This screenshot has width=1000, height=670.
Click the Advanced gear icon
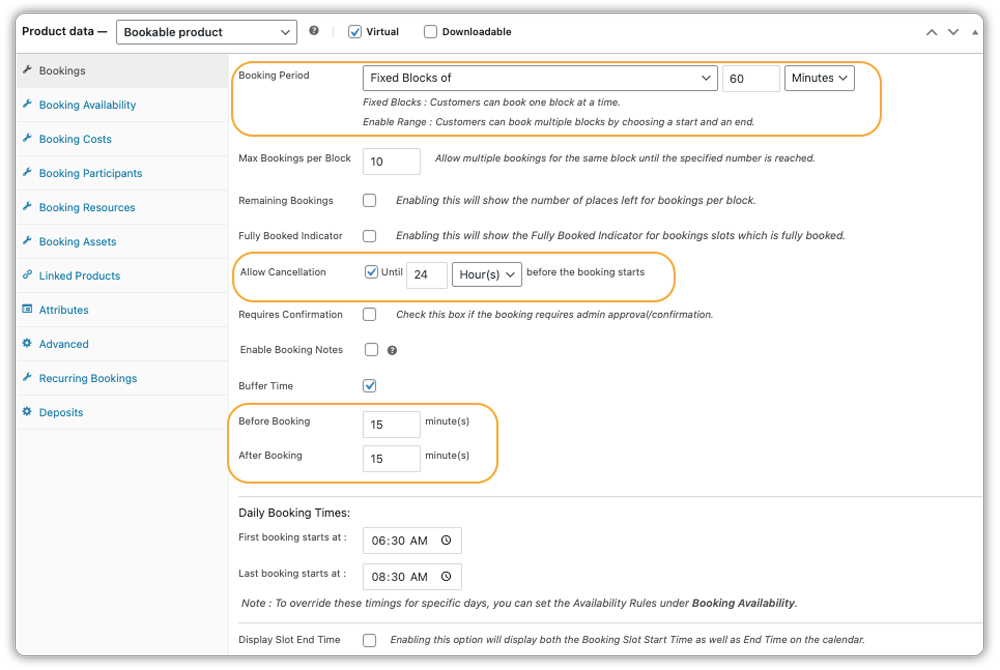click(x=30, y=344)
